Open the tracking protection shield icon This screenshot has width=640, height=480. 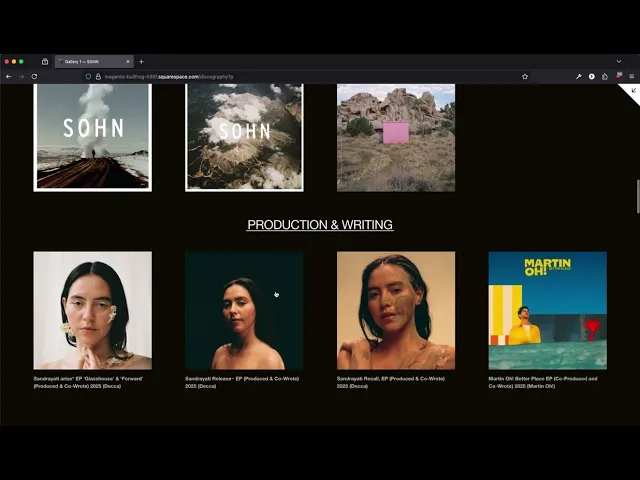click(88, 77)
